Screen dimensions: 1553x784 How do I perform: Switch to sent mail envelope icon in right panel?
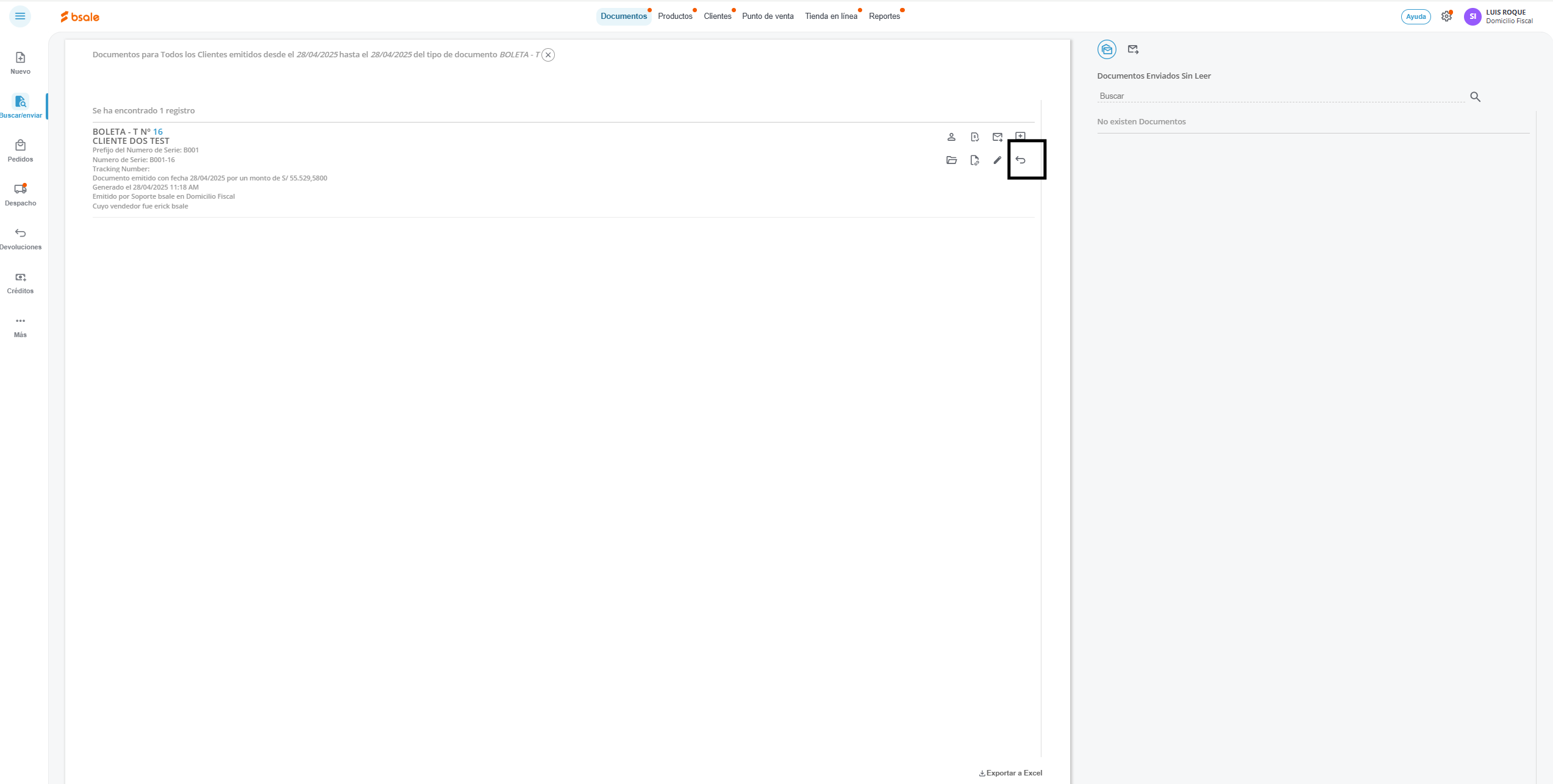tap(1133, 49)
